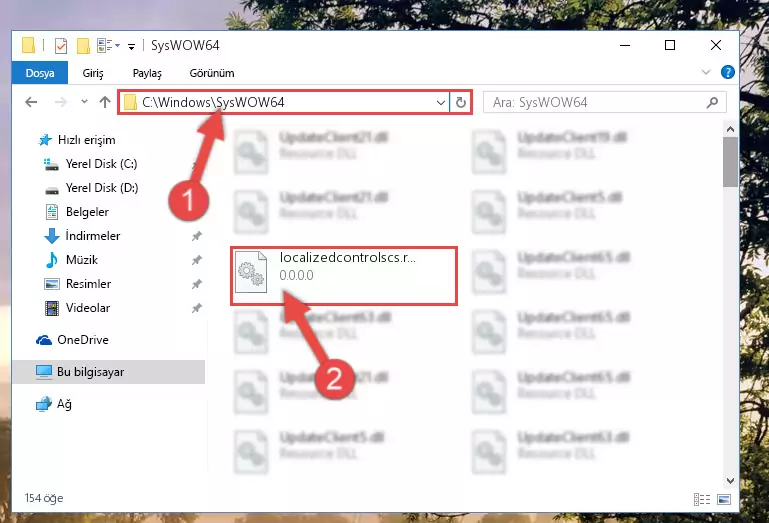Click the localizedcontrolscs file's gear icon
Viewport: 769px width, 523px height.
pos(251,272)
